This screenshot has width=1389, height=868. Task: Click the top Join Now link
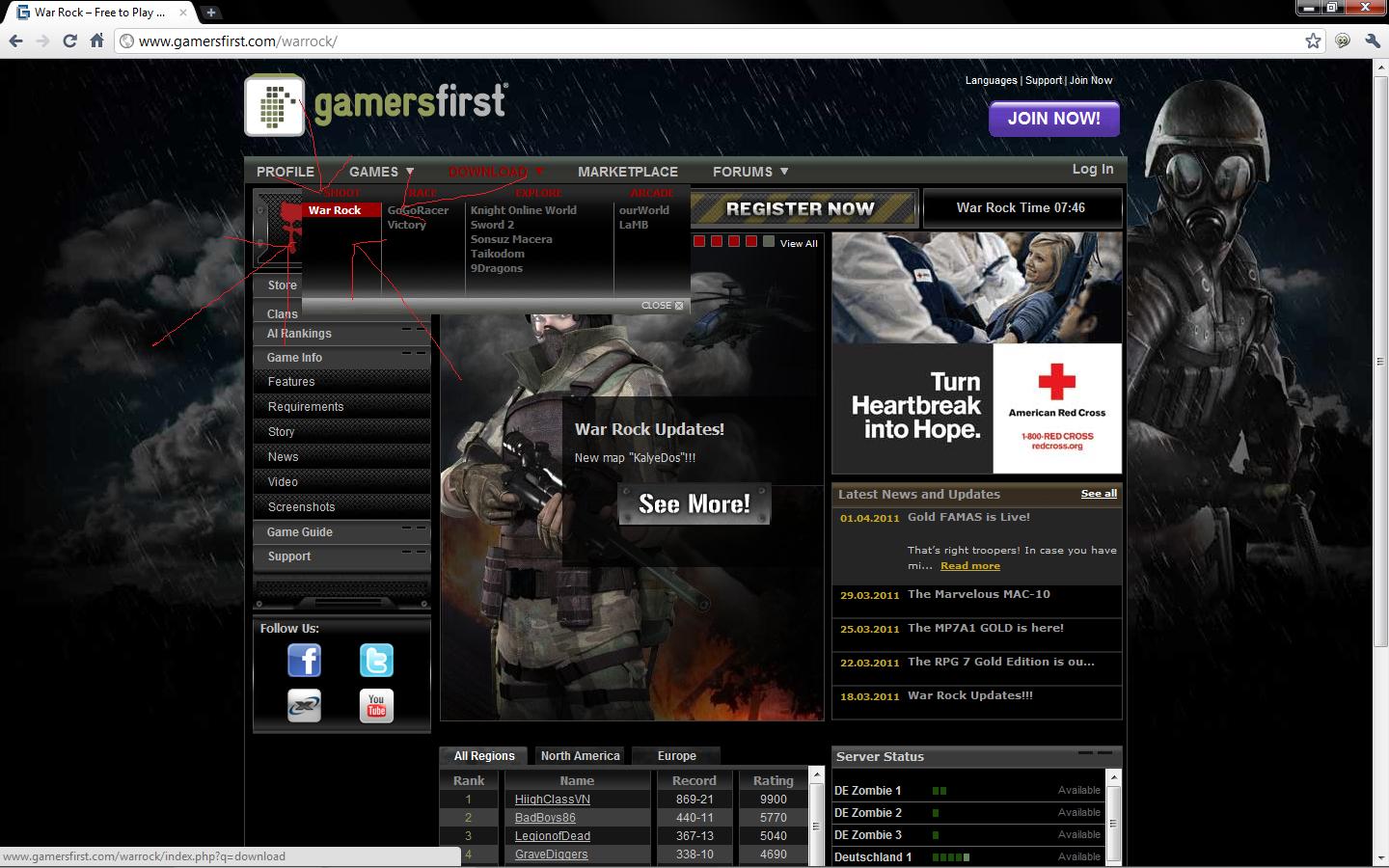point(1091,80)
